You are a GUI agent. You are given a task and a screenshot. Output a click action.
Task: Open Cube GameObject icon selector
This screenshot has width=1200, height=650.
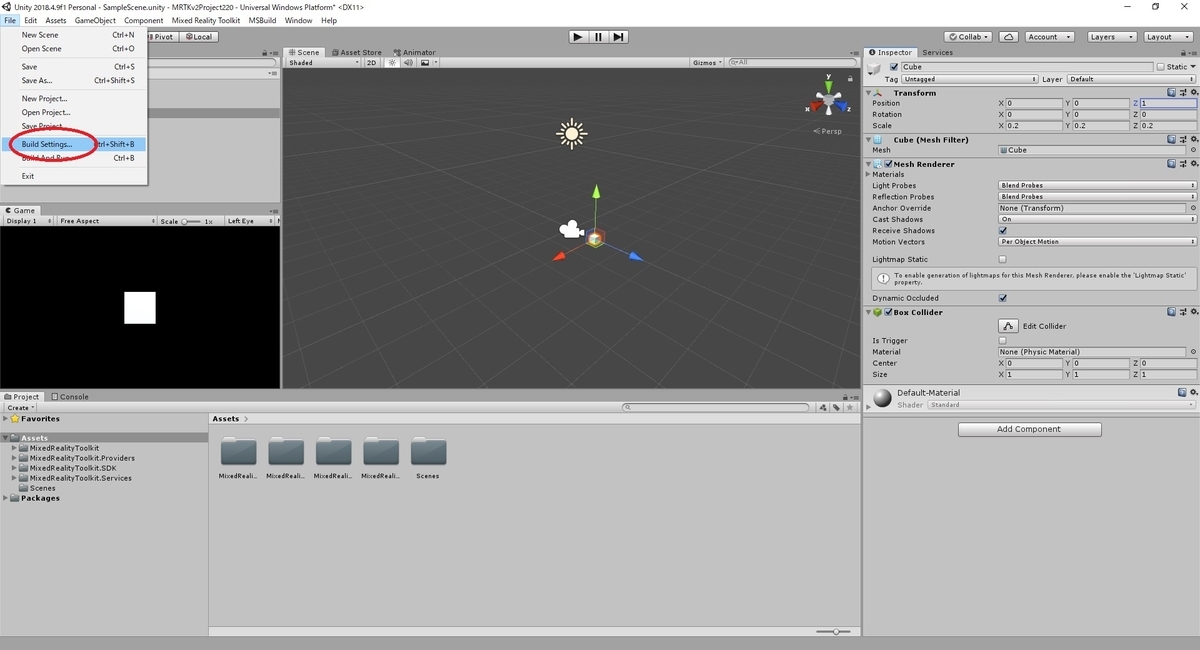point(875,69)
